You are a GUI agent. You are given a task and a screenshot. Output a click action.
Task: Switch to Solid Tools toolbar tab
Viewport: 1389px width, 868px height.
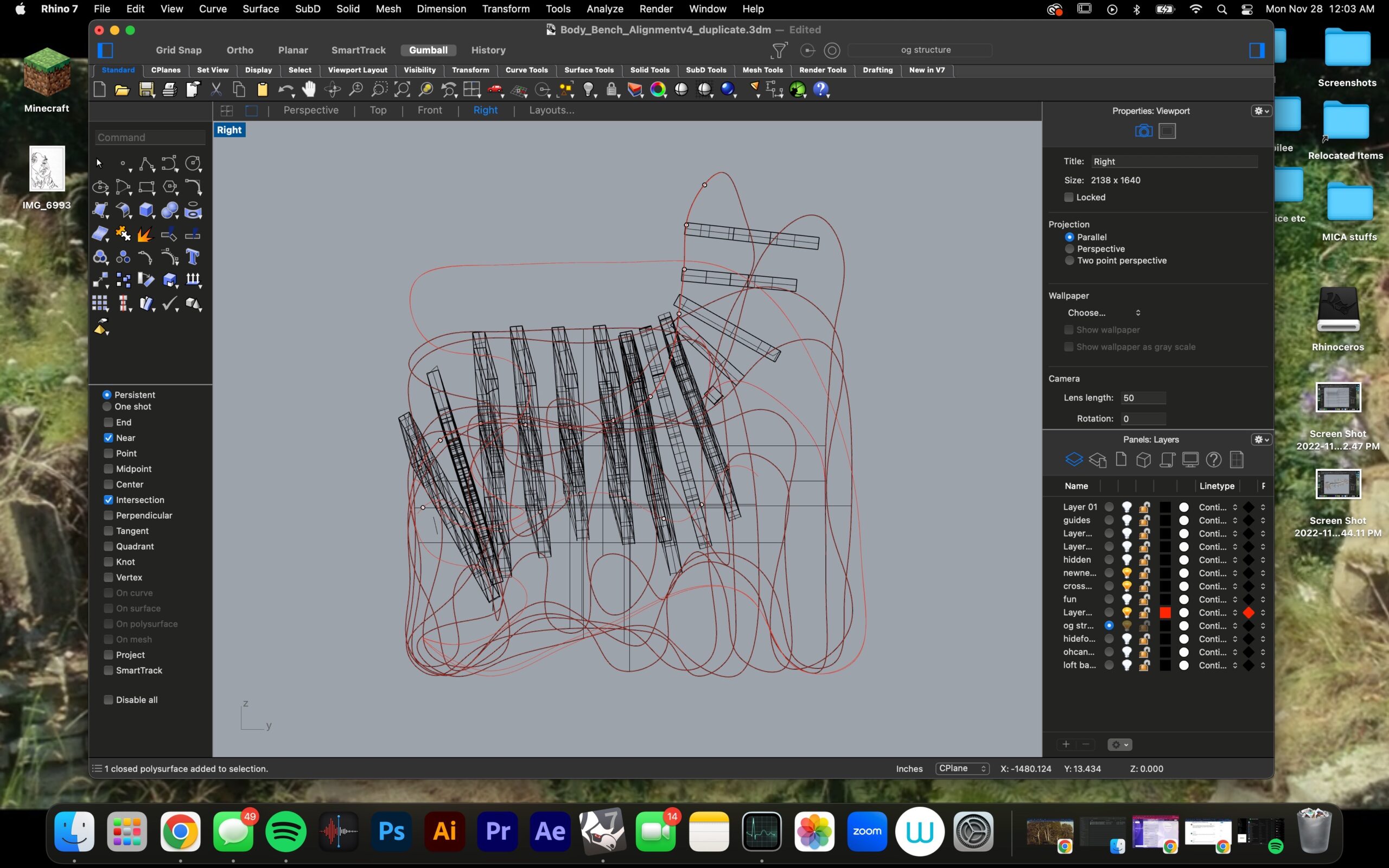click(x=649, y=70)
